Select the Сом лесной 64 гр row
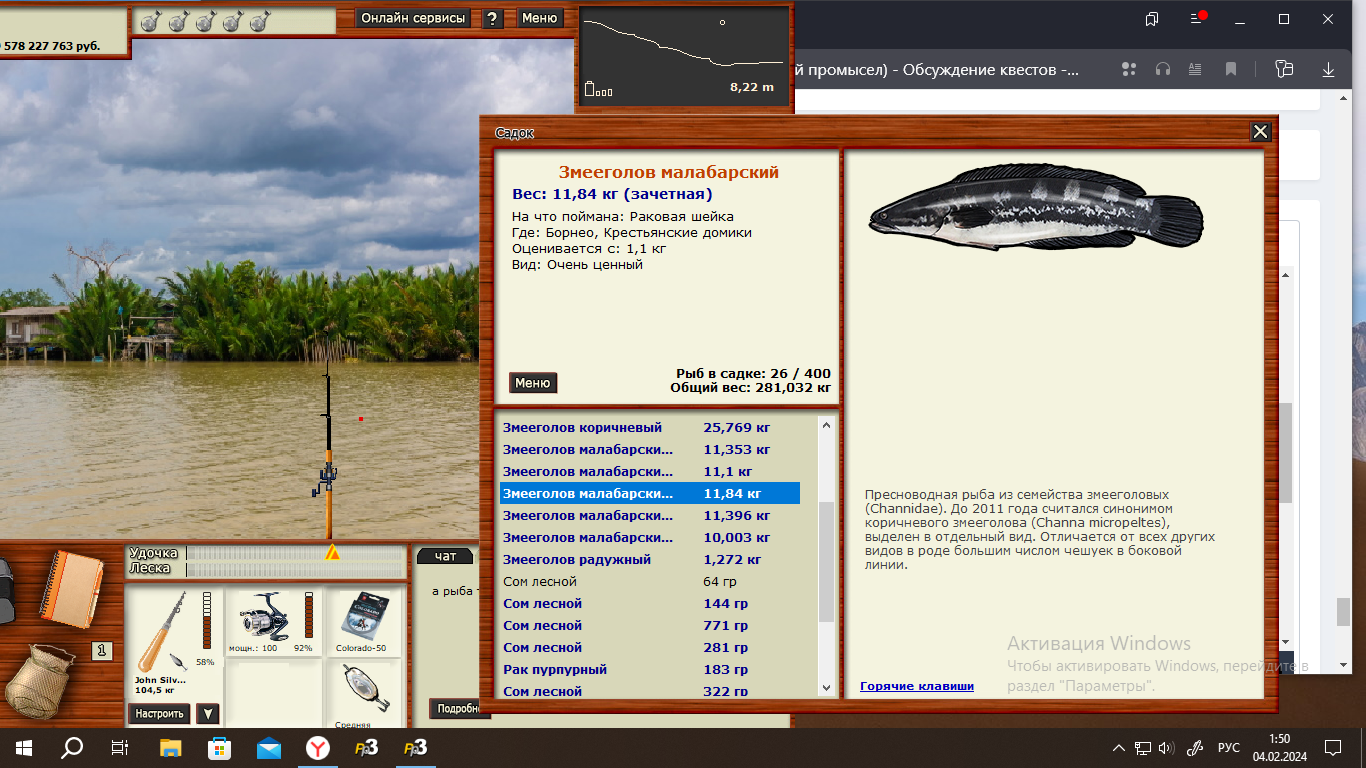This screenshot has height=768, width=1366. pyautogui.click(x=650, y=581)
